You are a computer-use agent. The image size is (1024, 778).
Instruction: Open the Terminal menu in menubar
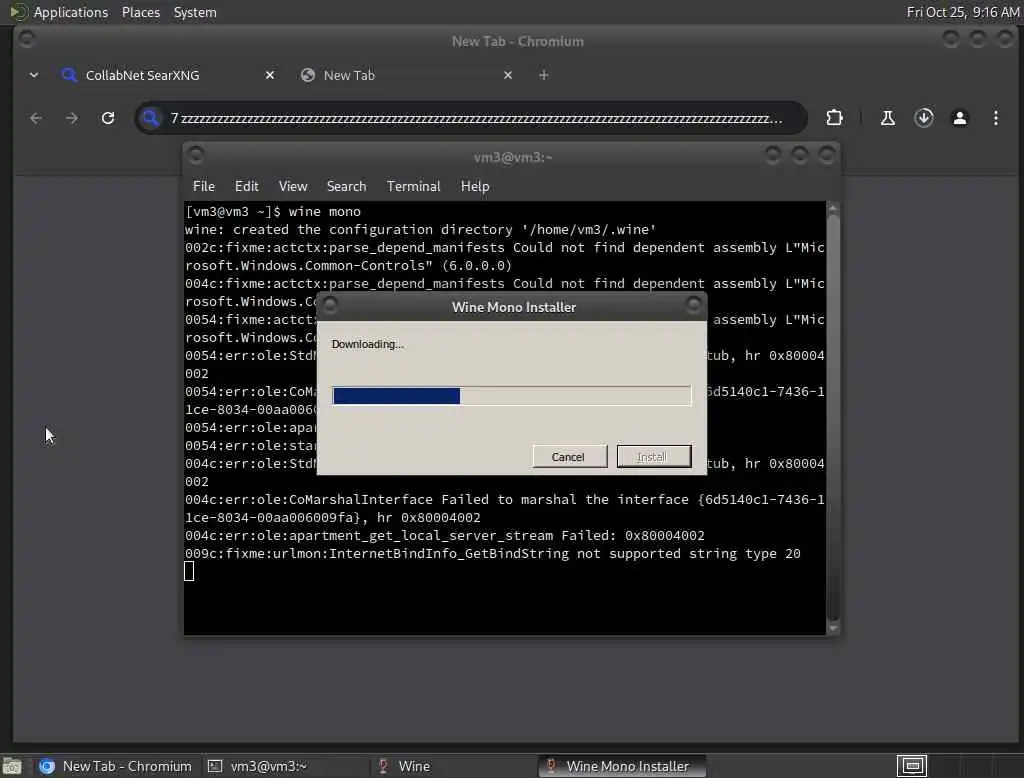click(x=413, y=186)
